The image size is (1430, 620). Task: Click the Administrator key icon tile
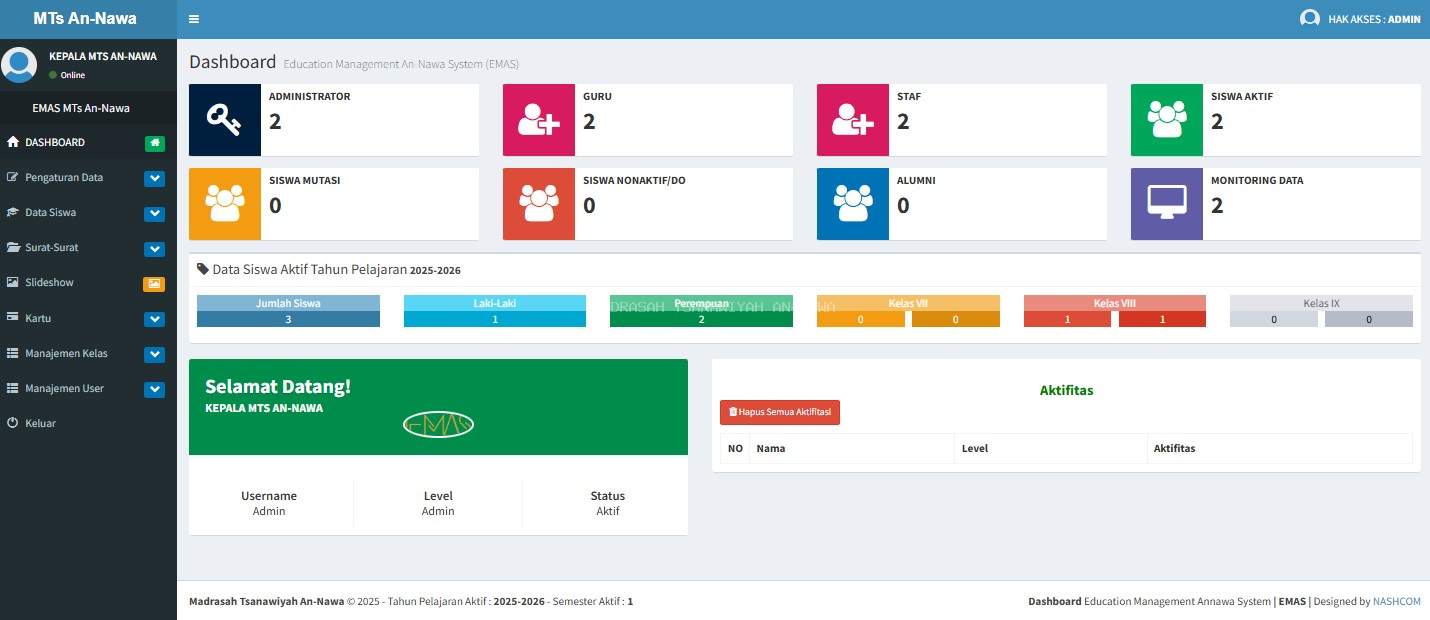(x=224, y=120)
